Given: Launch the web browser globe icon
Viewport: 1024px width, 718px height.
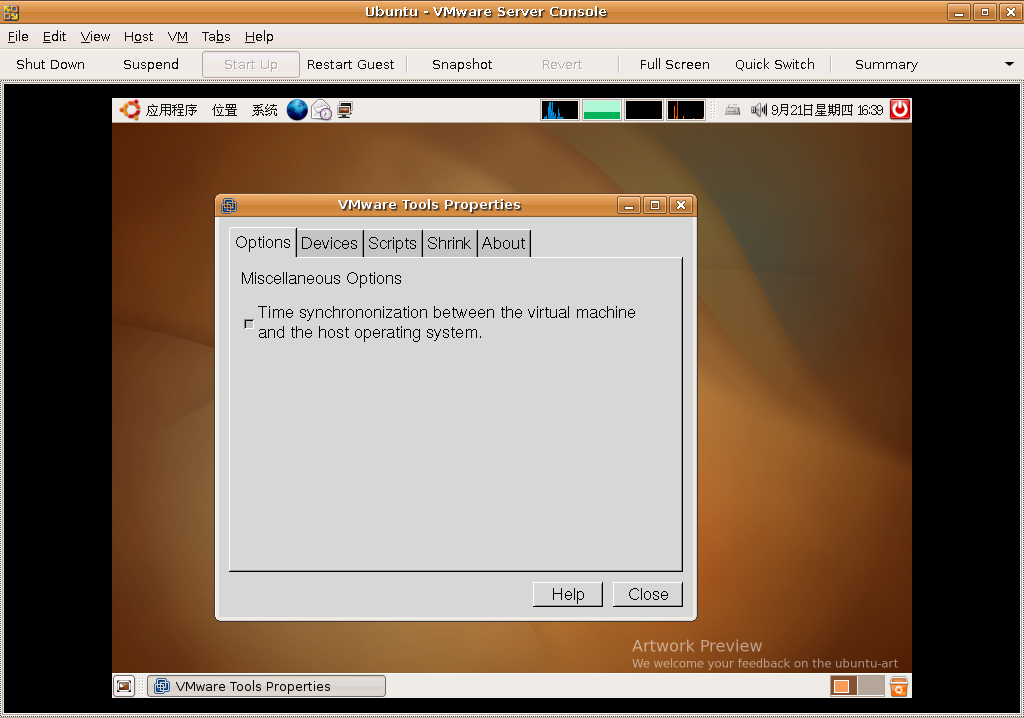Looking at the screenshot, I should tap(297, 110).
